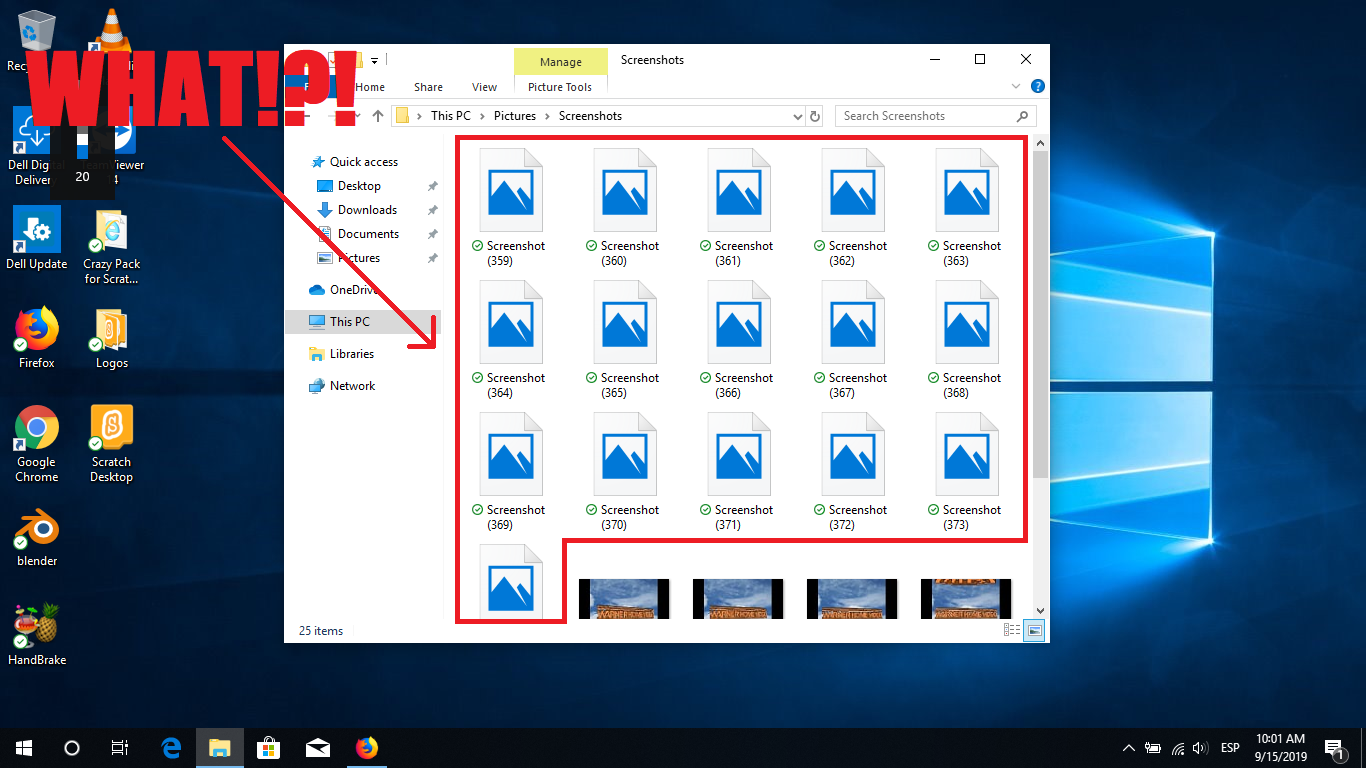Select the blender desktop shortcut
Screen dimensions: 1366x768
37,536
